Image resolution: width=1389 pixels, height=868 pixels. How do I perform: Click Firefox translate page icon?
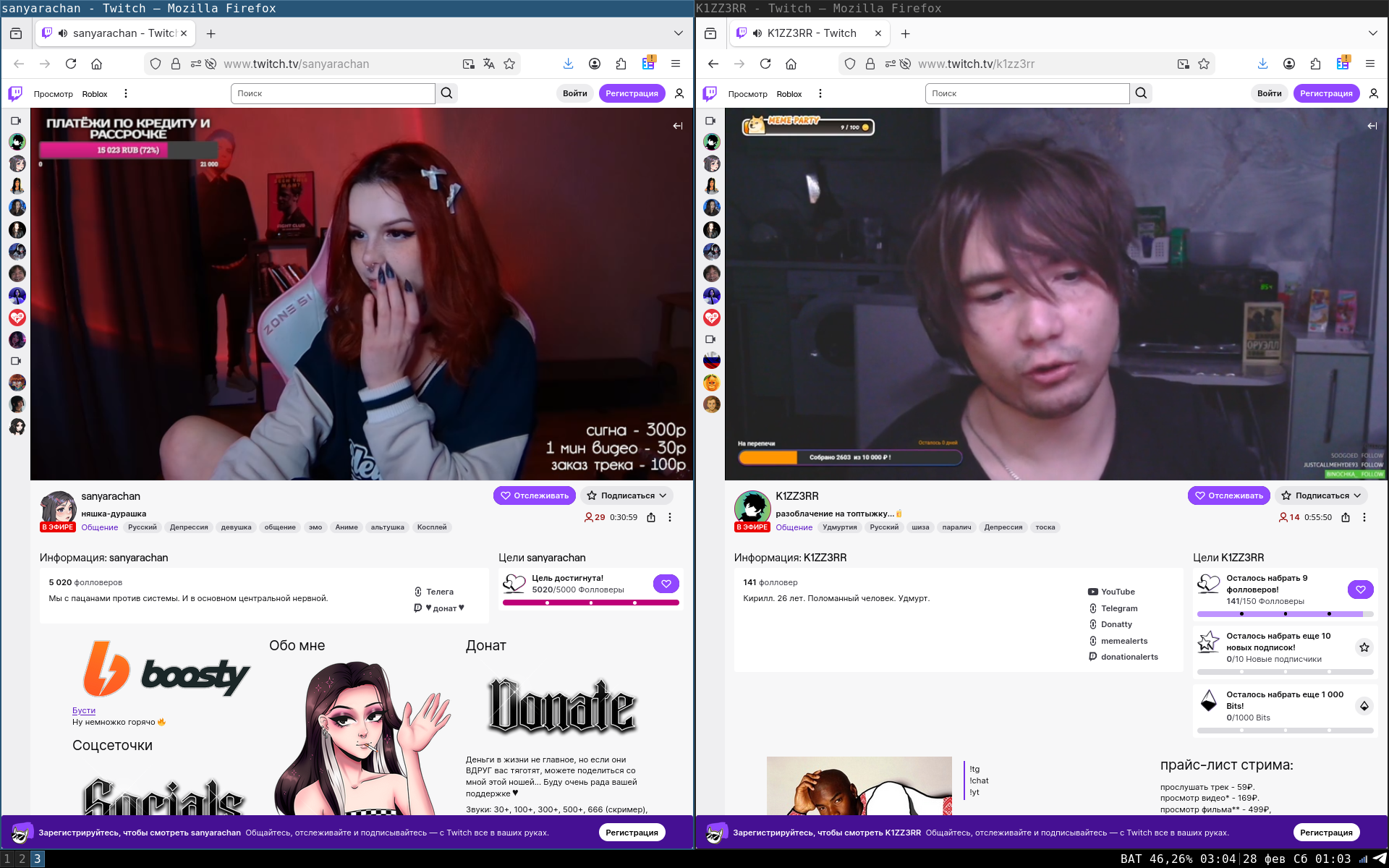click(x=489, y=64)
